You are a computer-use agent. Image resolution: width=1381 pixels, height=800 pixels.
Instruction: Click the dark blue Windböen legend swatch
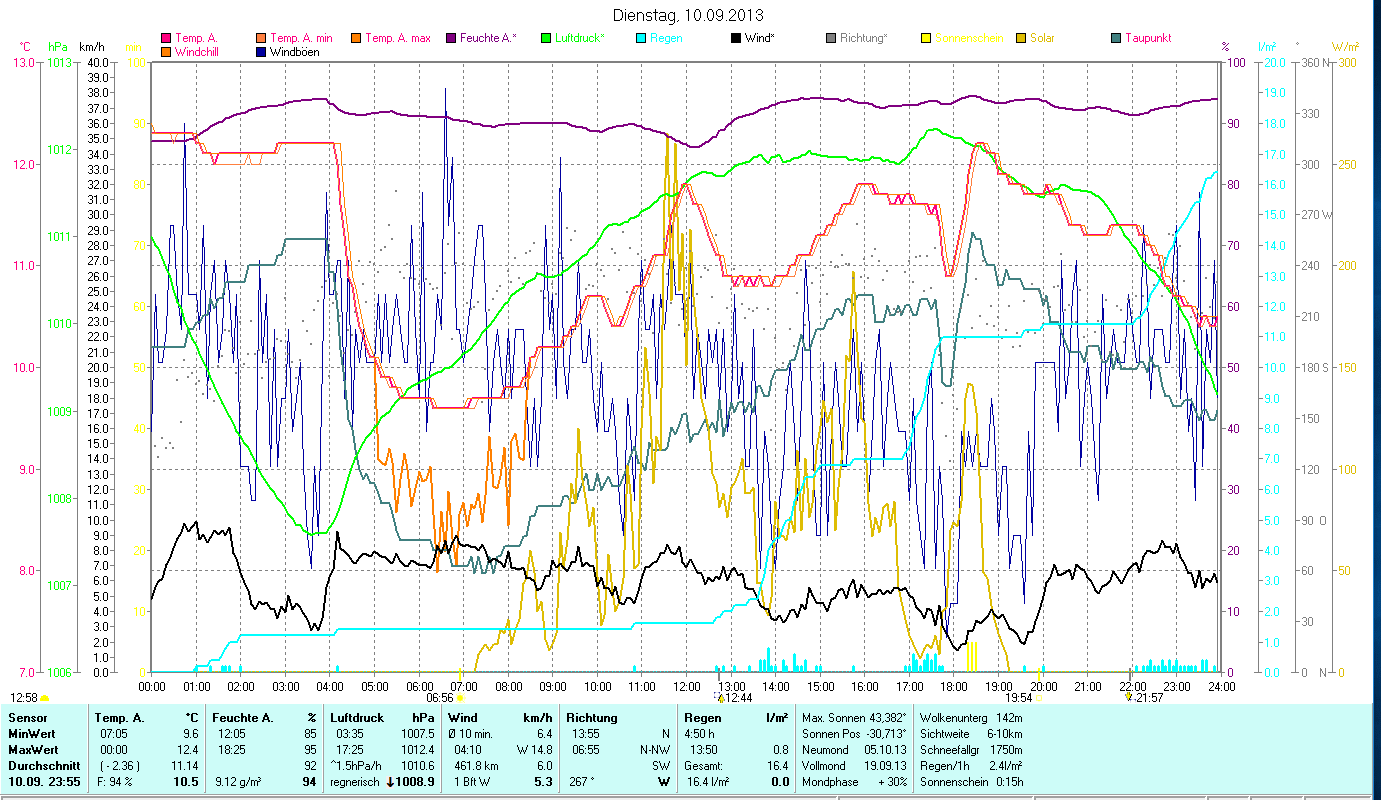point(261,51)
